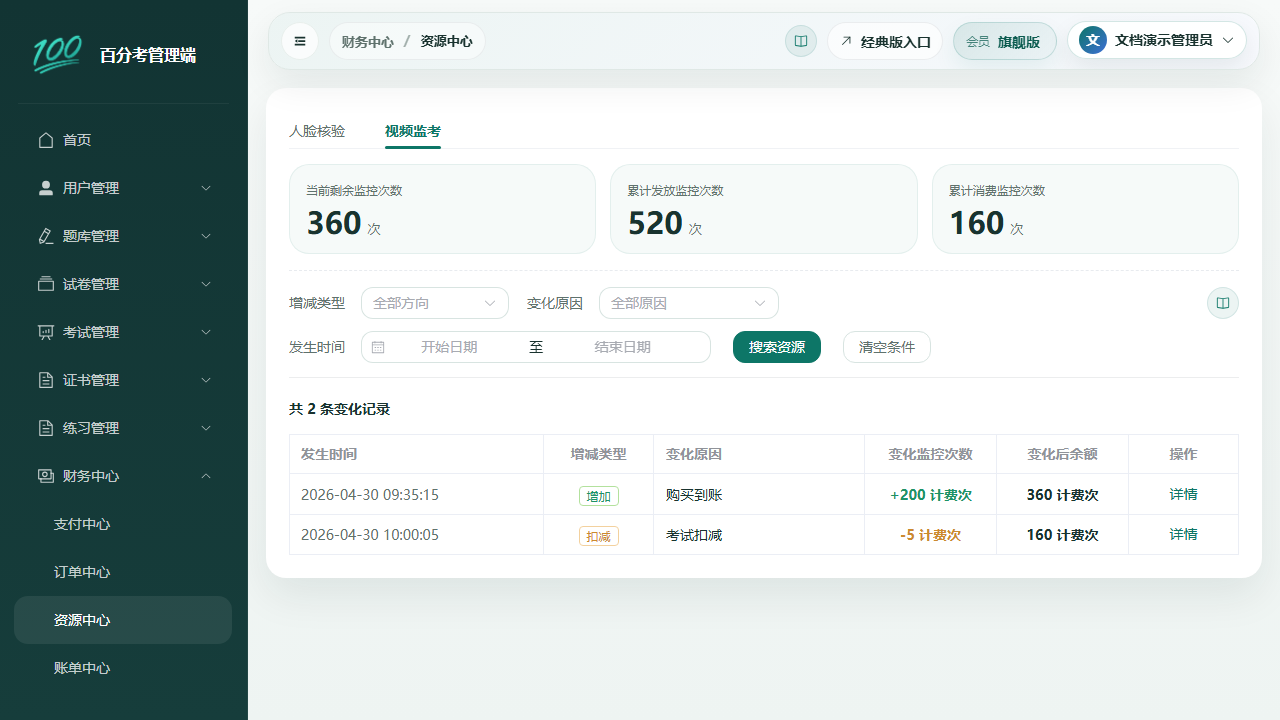Screen dimensions: 1280x720
Task: Click the stack icon for 试卷管理
Action: coord(45,284)
